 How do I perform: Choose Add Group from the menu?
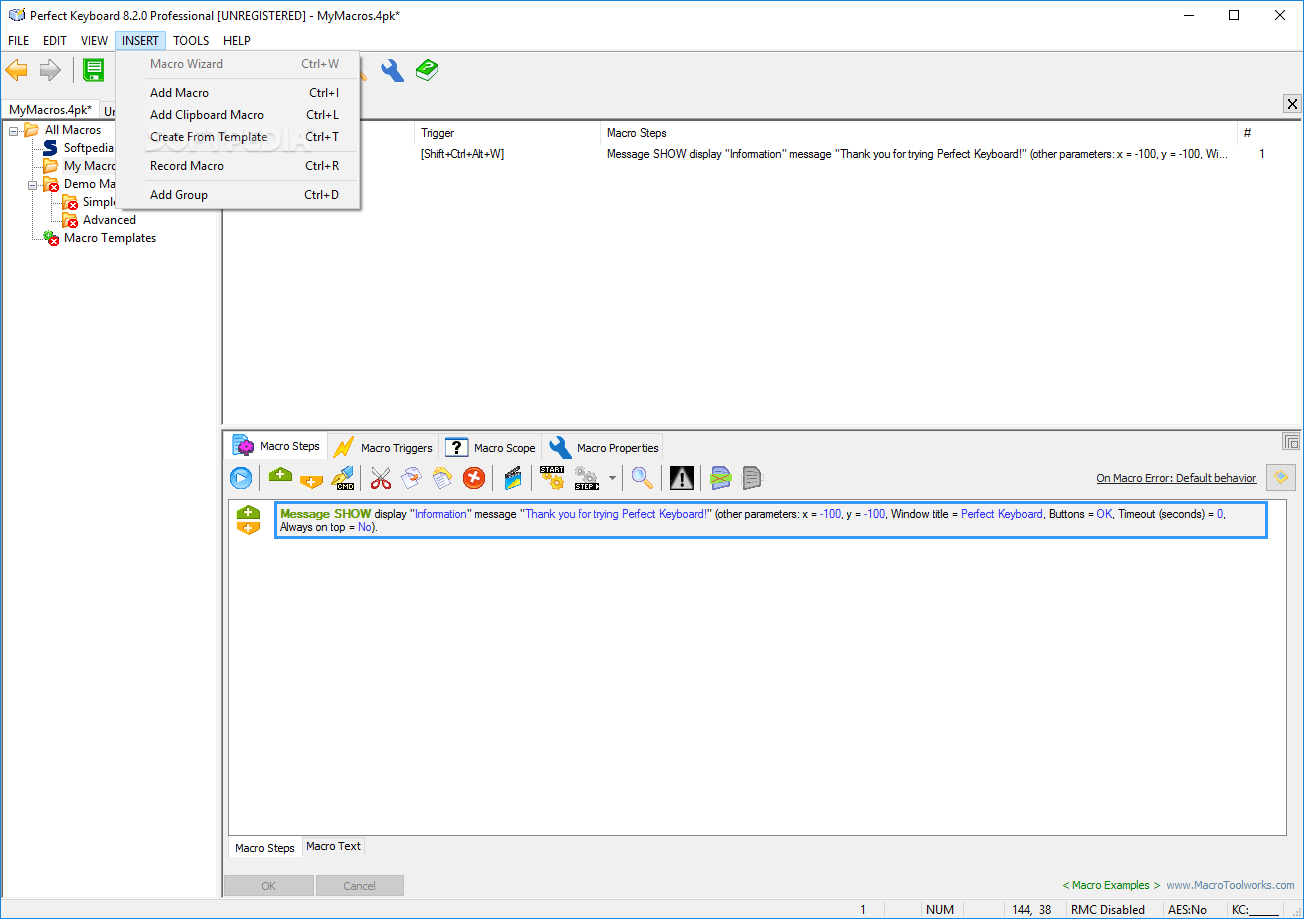(238, 195)
